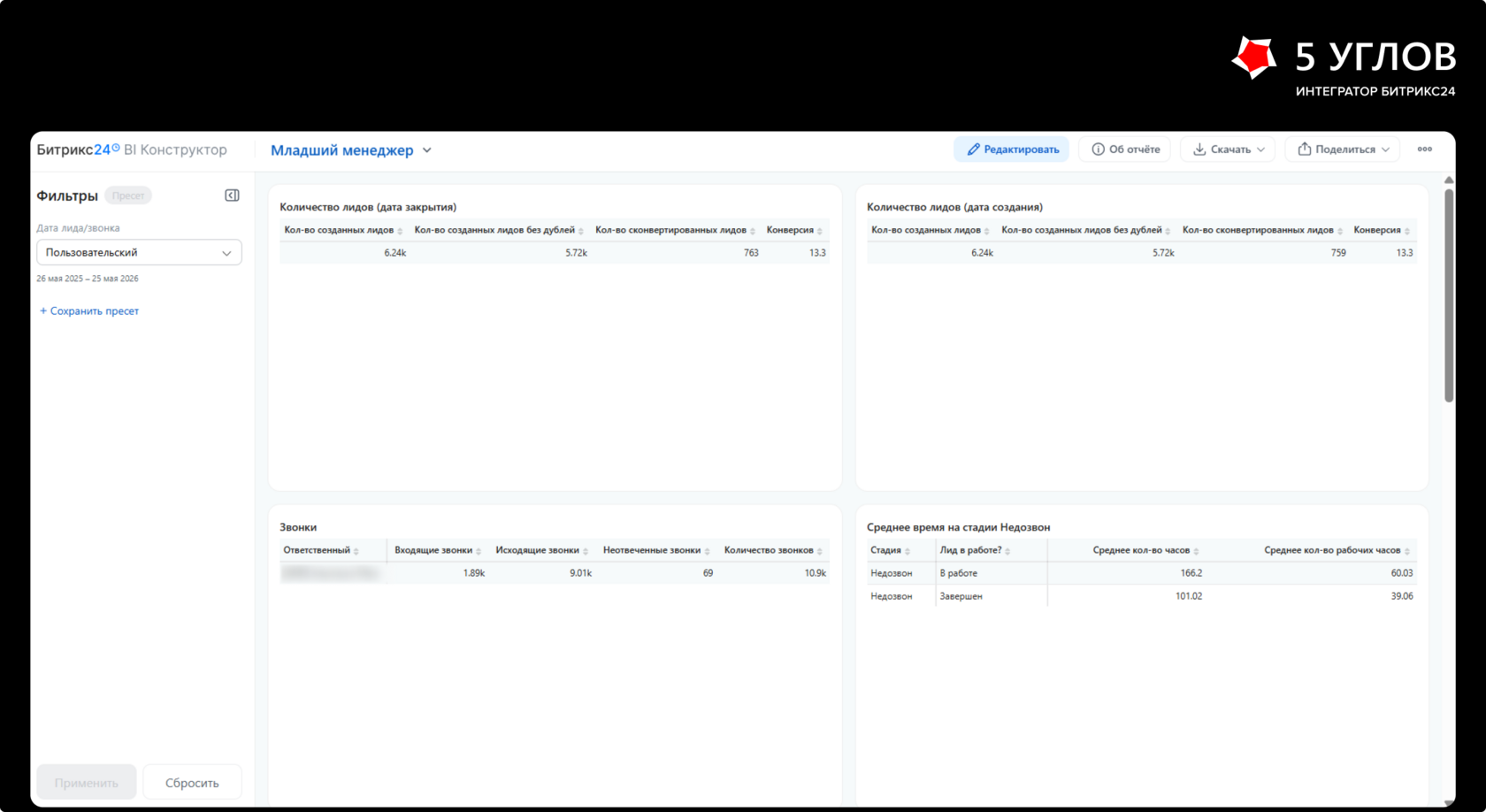Click the 9.01k outgoing calls value
The image size is (1486, 812).
click(581, 573)
